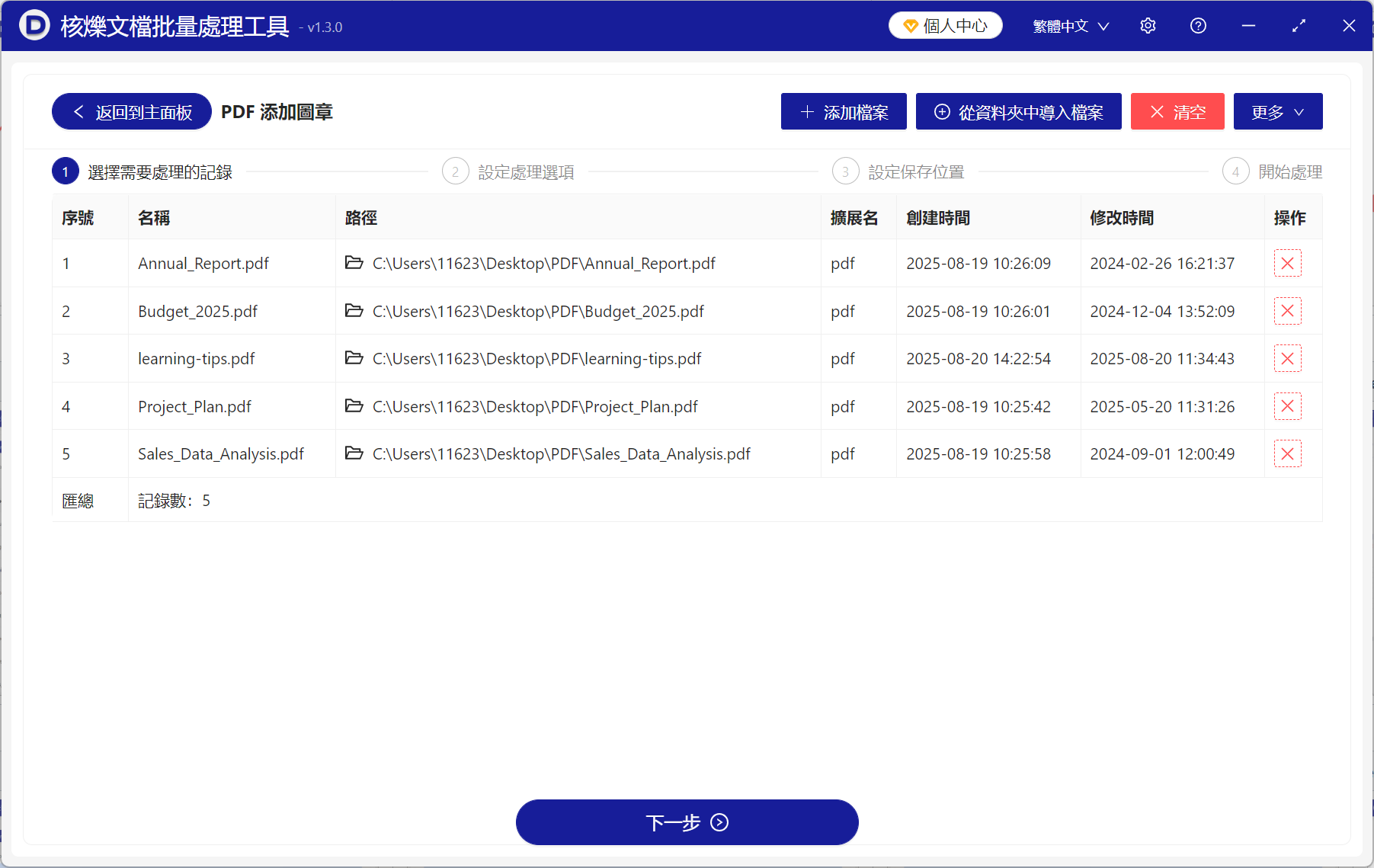Expand the language chevron next to 繁體中文
Screen dimensions: 1374x868
[1104, 26]
